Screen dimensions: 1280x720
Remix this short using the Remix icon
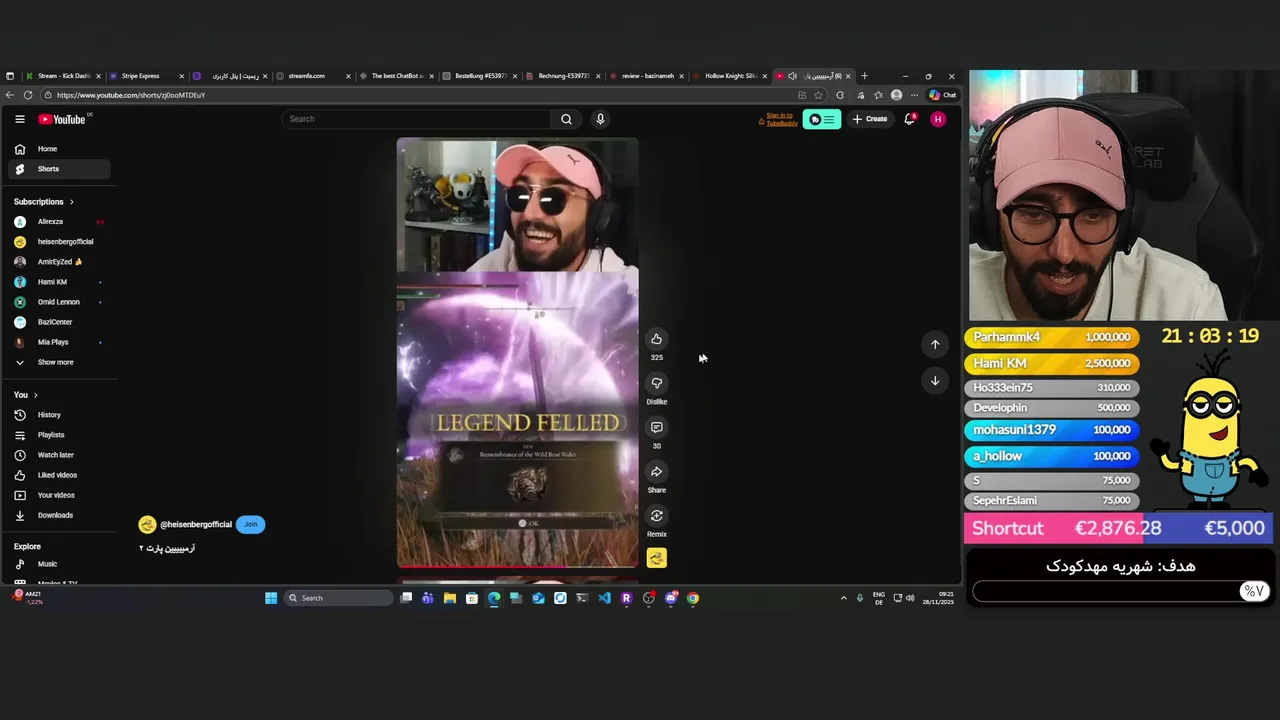coord(656,515)
